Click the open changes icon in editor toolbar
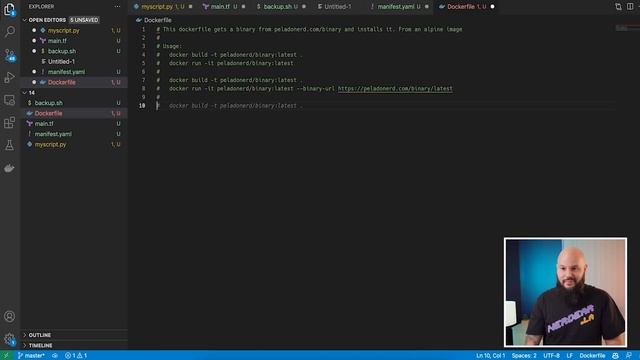The width and height of the screenshot is (640, 360). tap(618, 7)
